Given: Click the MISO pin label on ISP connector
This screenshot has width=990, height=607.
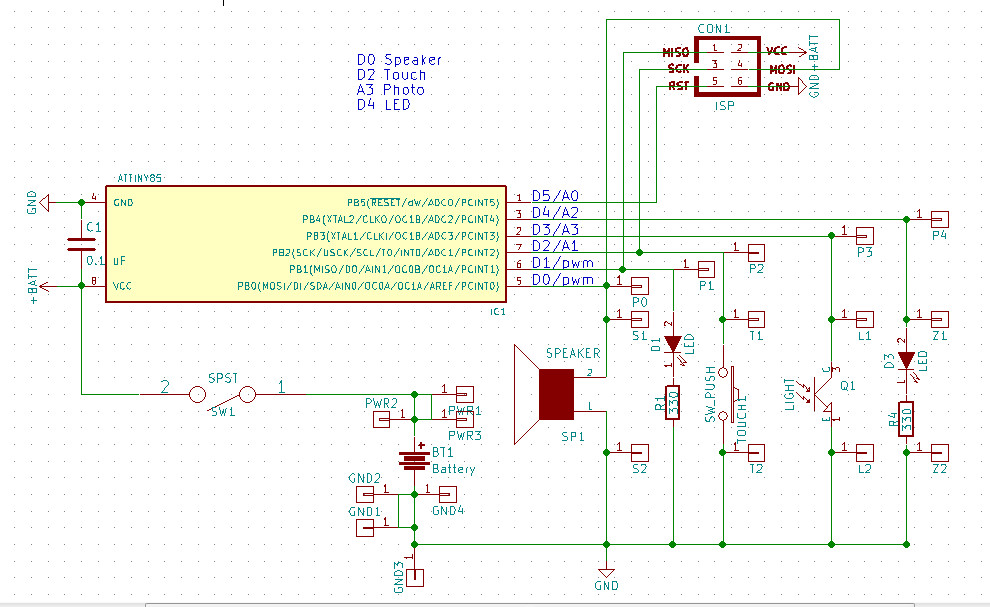Looking at the screenshot, I should (x=676, y=52).
